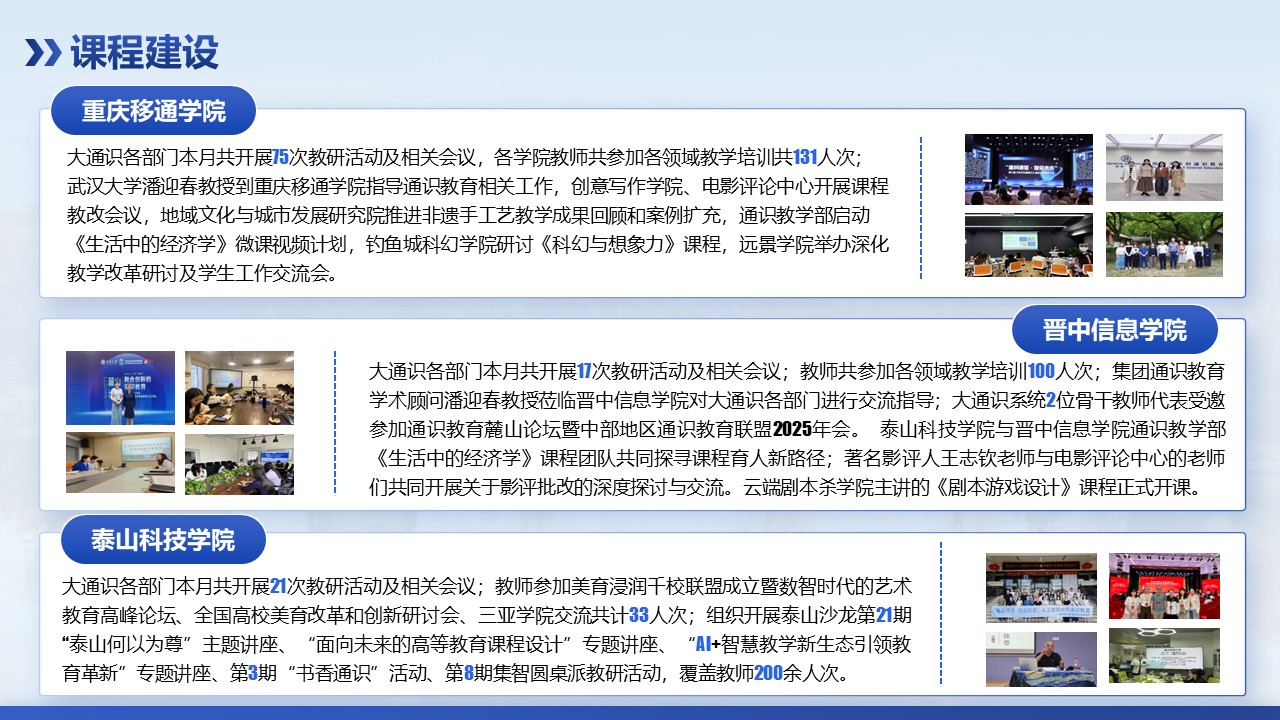This screenshot has height=720, width=1280.
Task: Open the blue-lit stage auditorium photo
Action: 1028,169
